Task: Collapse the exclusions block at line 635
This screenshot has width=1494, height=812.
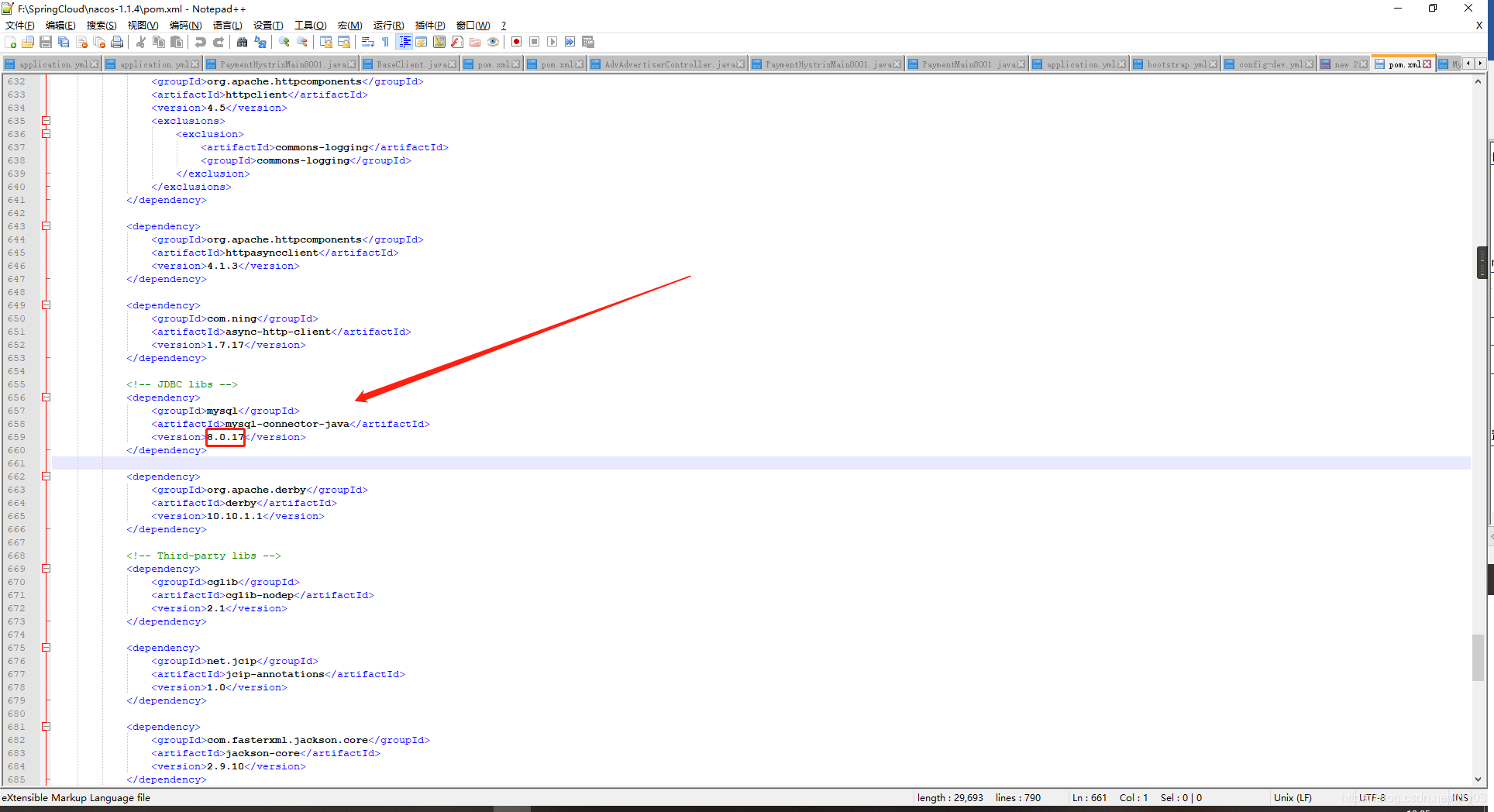Action: point(46,121)
